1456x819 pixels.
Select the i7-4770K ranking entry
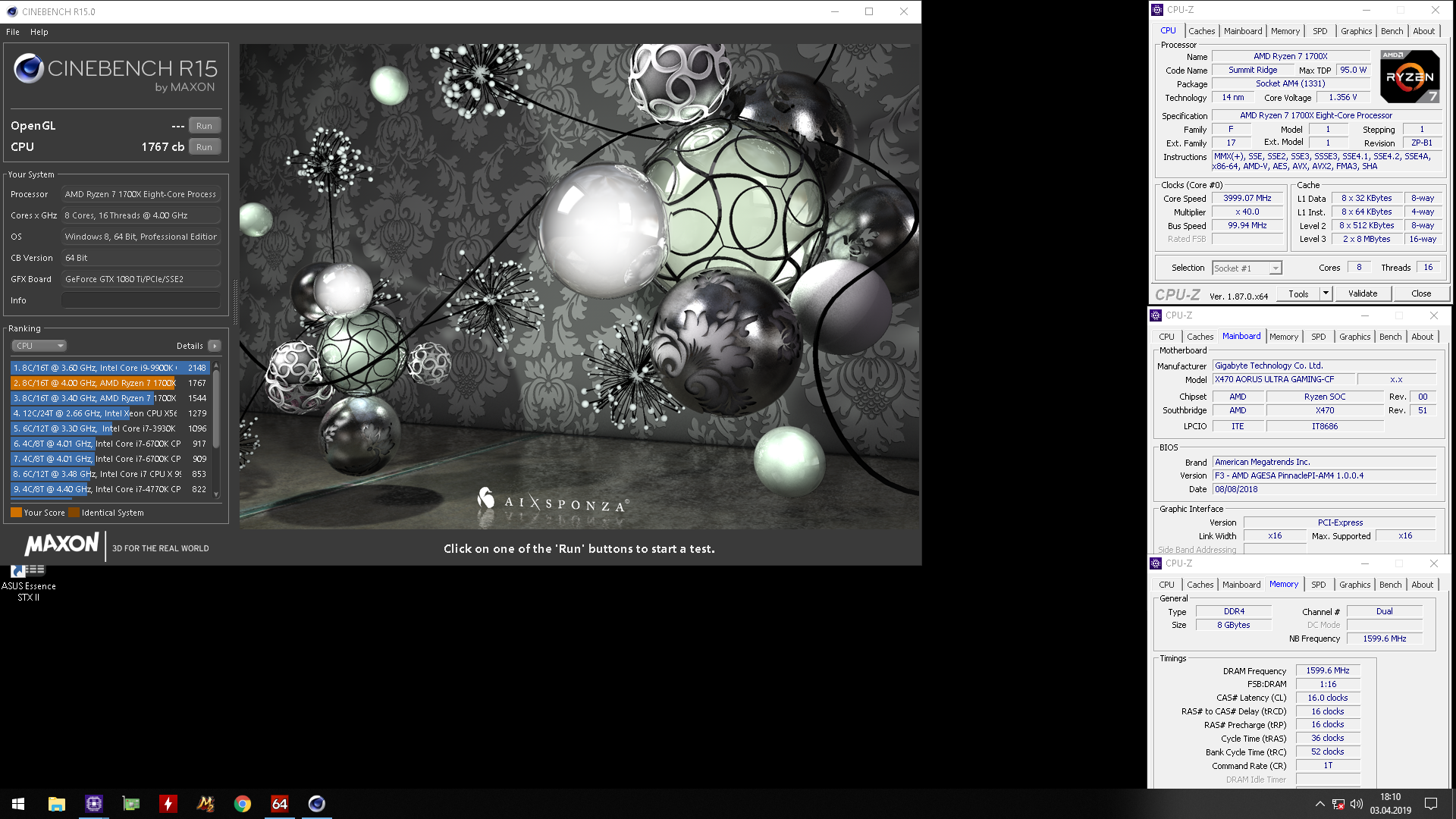click(110, 489)
